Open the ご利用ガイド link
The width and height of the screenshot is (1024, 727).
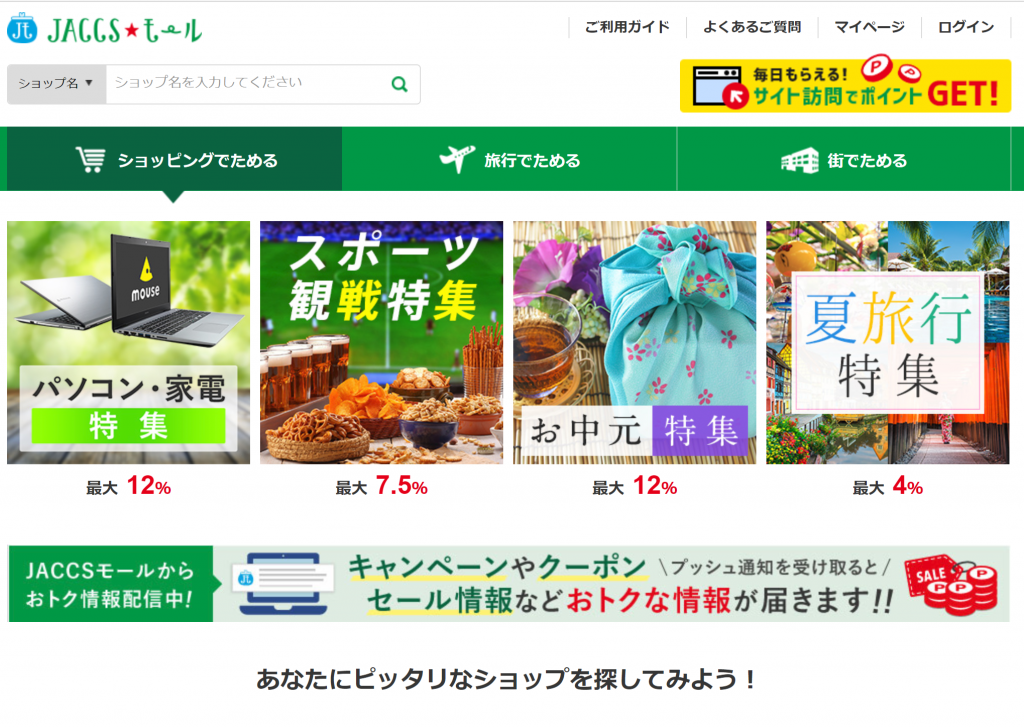(627, 27)
